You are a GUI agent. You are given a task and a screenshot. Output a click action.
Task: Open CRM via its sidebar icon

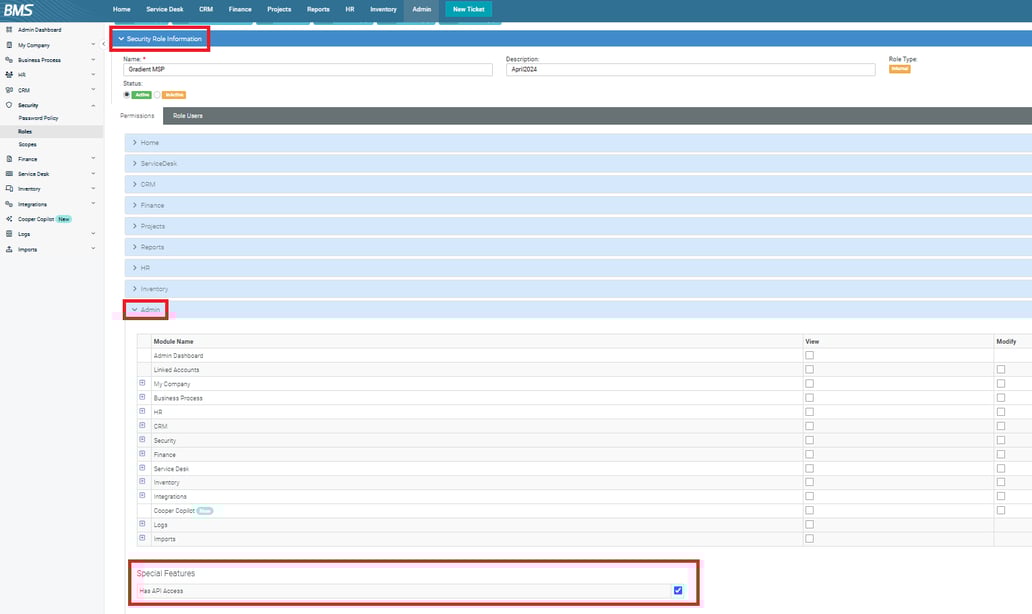(x=11, y=89)
